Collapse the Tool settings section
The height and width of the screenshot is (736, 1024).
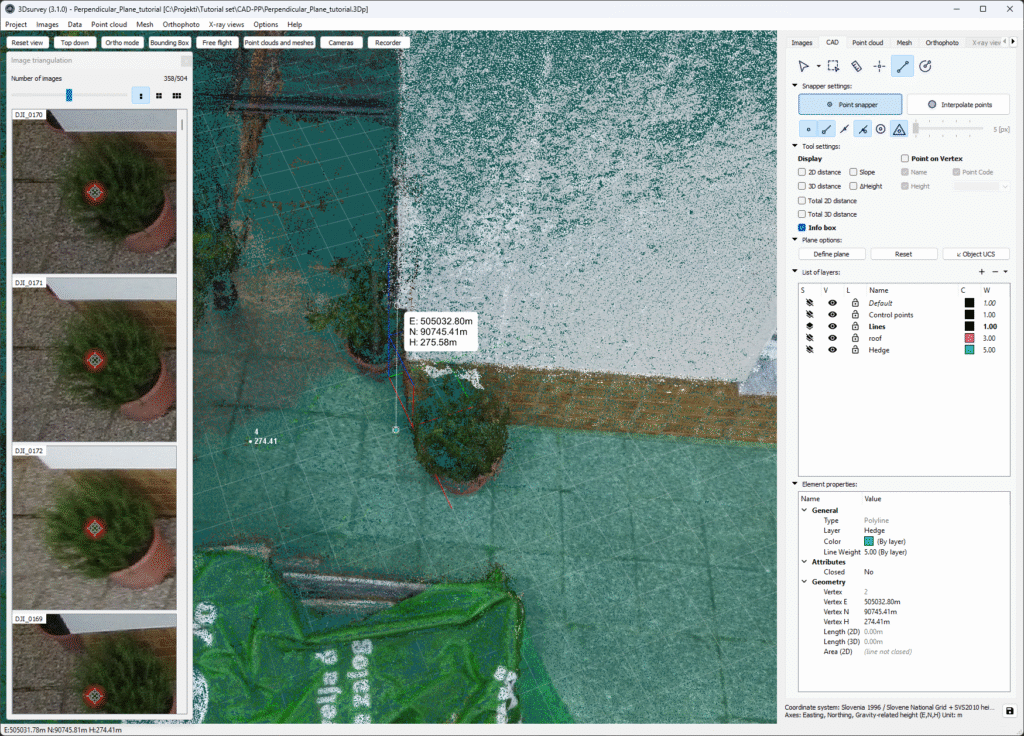click(795, 146)
